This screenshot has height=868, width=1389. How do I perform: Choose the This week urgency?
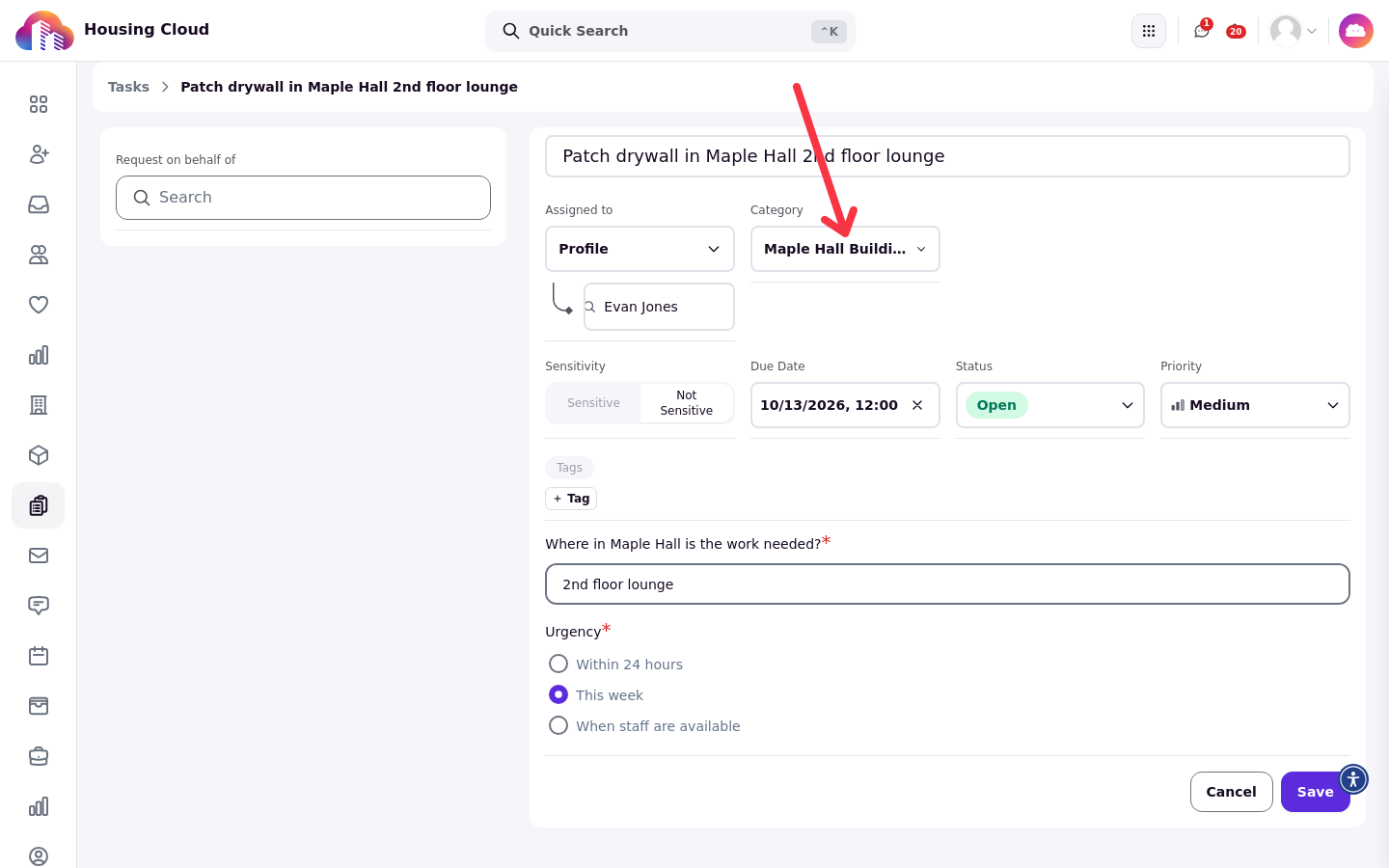coord(558,694)
